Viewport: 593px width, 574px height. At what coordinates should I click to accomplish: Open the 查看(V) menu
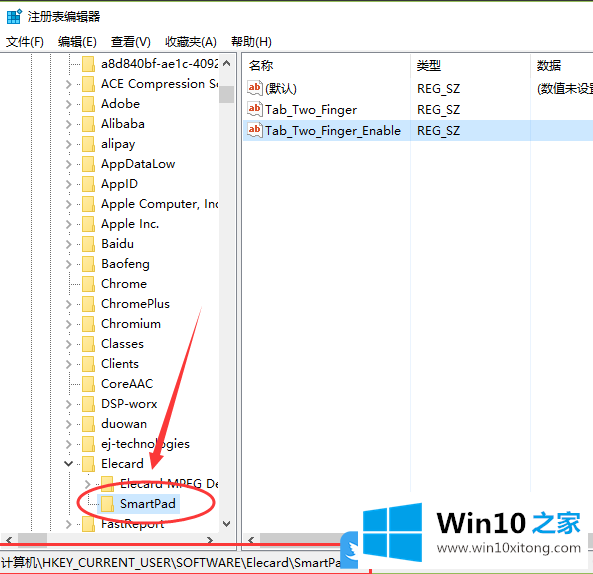tap(130, 42)
